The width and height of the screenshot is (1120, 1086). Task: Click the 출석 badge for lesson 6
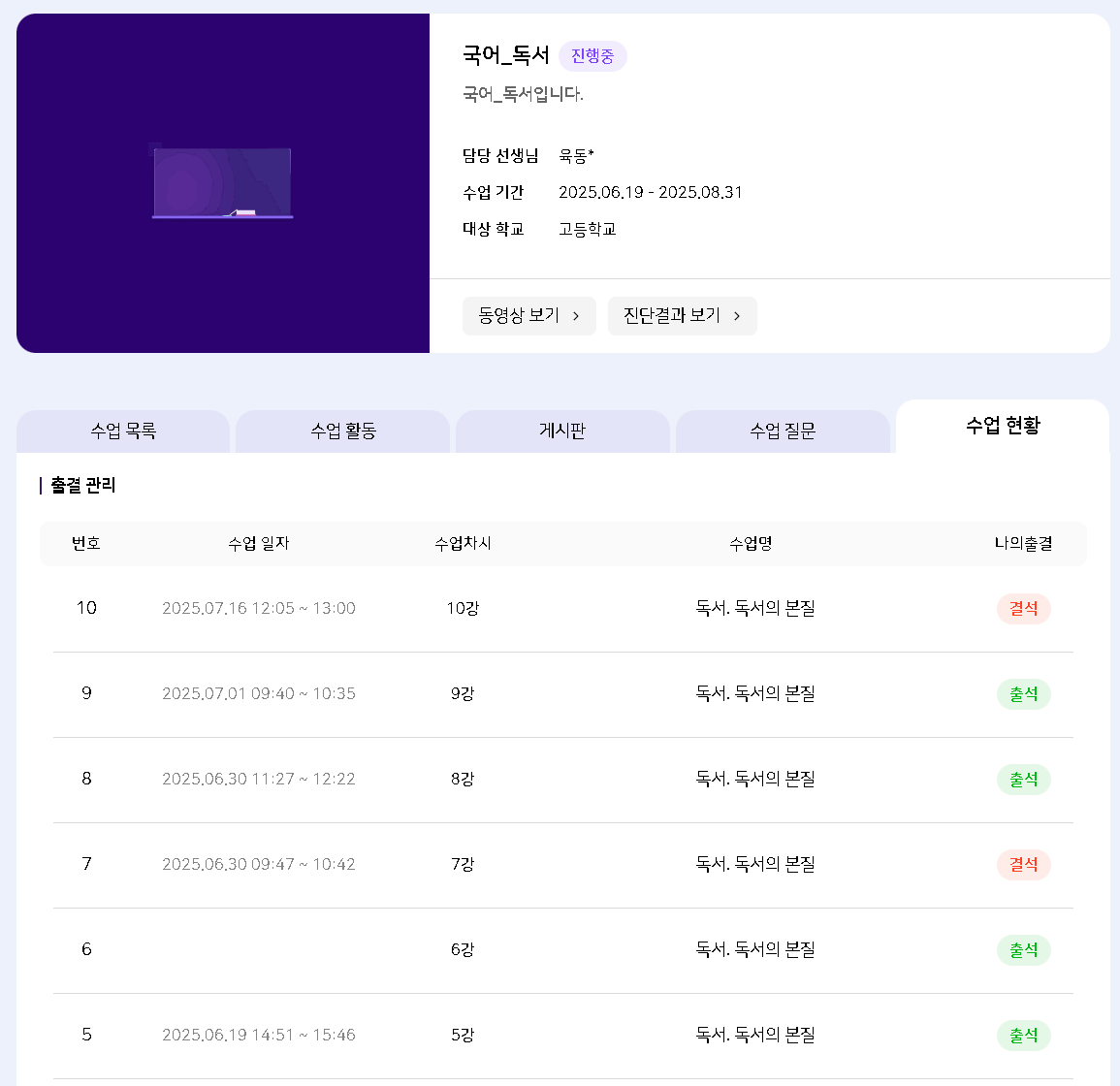coord(1023,950)
